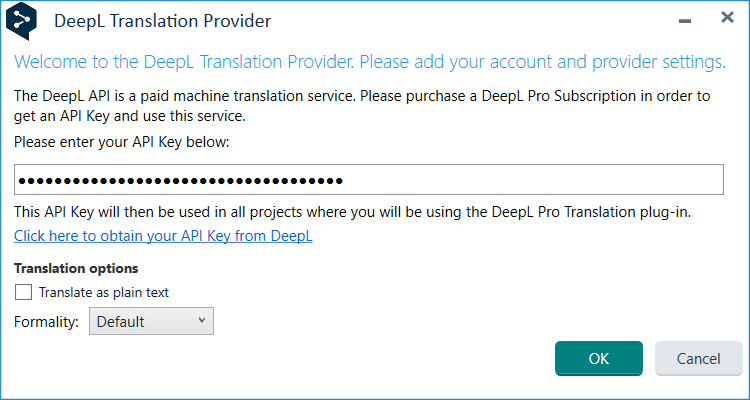Click the DeepL logo icon in title bar

[21, 19]
